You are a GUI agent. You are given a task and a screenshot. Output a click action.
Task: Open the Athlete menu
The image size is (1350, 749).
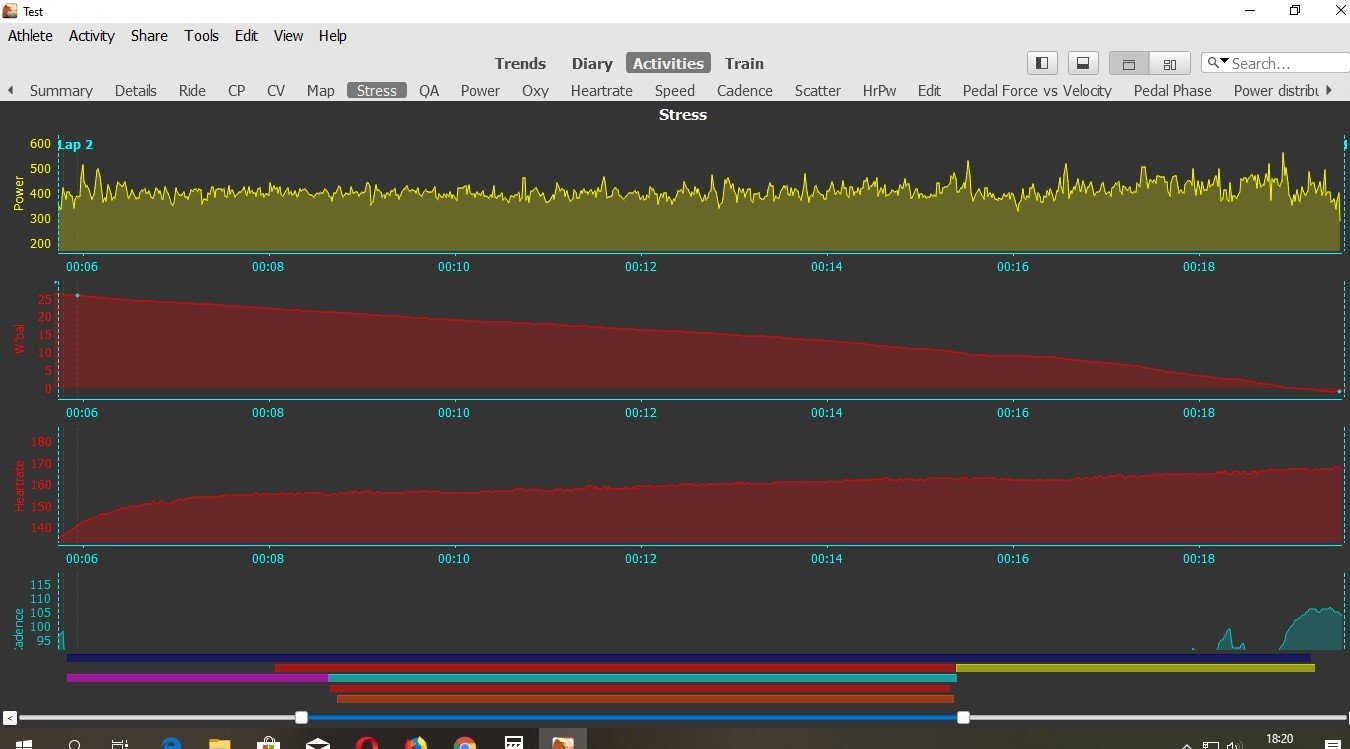point(30,35)
